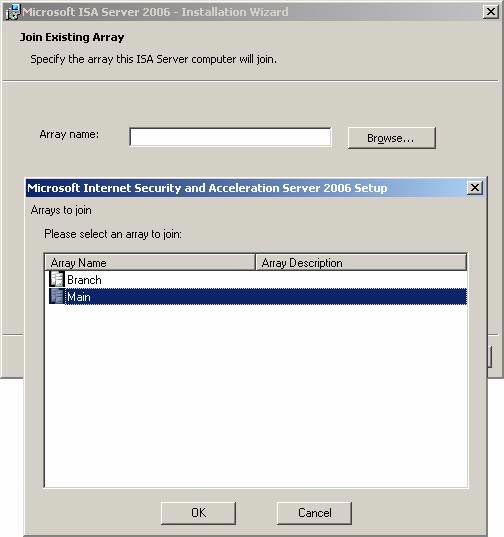
Task: Focus the Array name input field
Action: tap(230, 137)
